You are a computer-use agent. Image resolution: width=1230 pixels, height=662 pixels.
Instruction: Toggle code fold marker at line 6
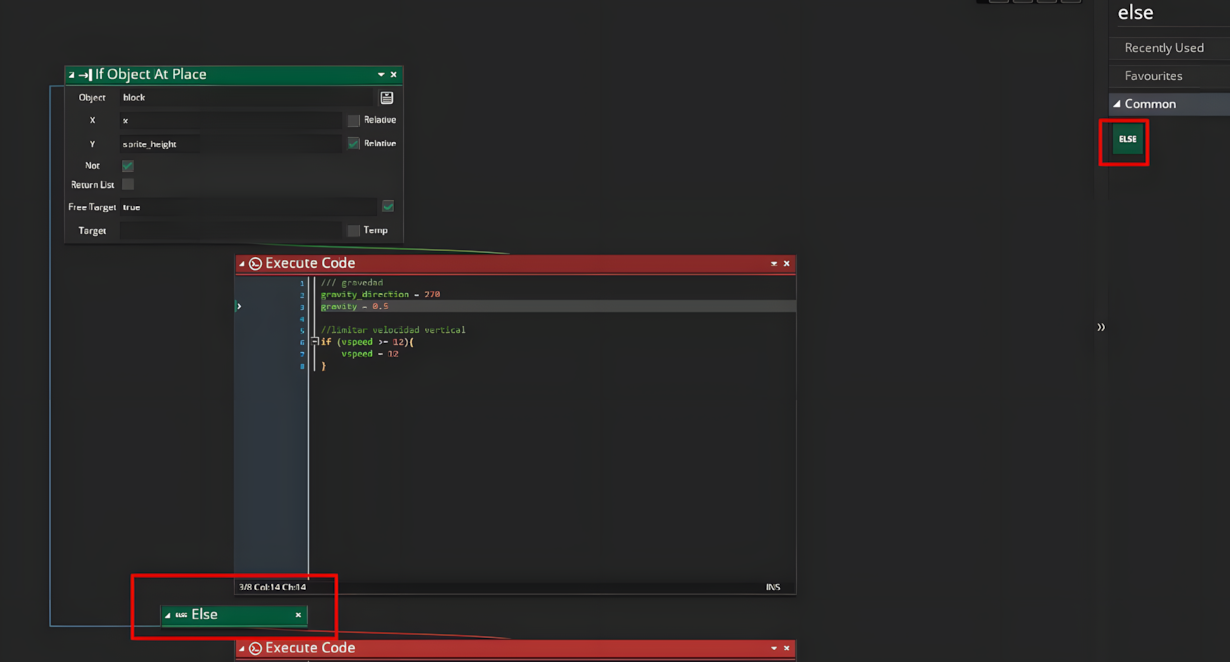[314, 342]
